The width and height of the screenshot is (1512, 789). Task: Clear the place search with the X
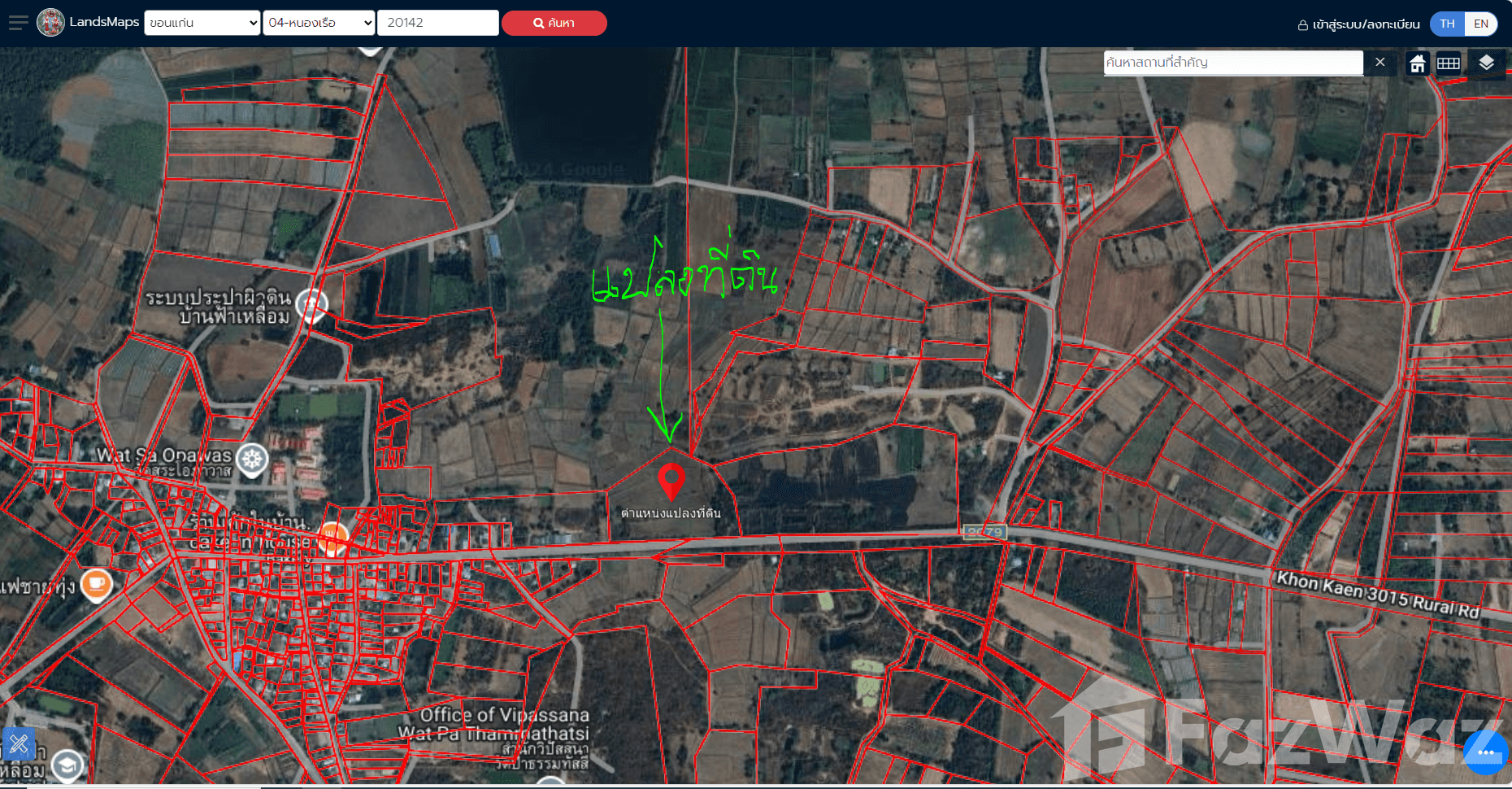tap(1379, 63)
